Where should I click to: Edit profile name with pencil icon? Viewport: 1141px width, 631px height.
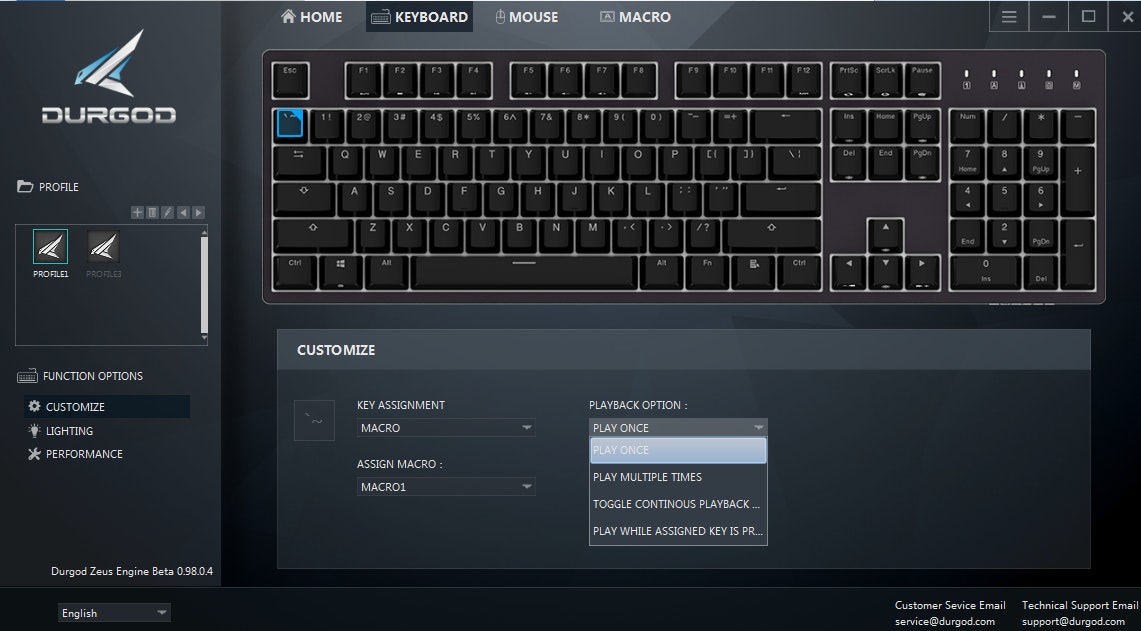(167, 213)
